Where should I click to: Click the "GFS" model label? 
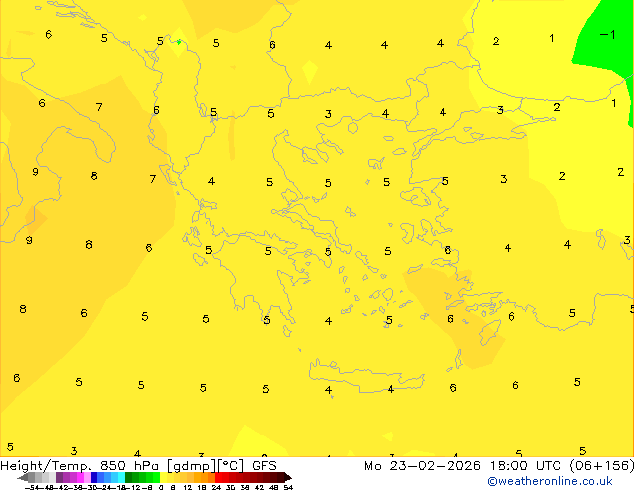(x=264, y=466)
